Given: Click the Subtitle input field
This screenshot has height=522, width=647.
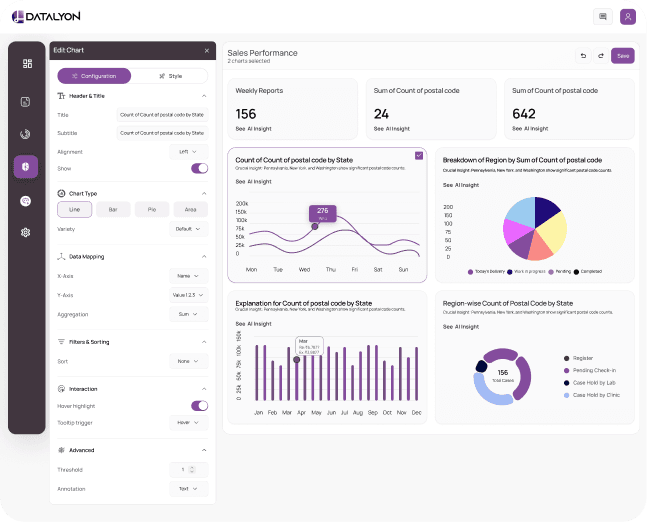Looking at the screenshot, I should pos(162,133).
